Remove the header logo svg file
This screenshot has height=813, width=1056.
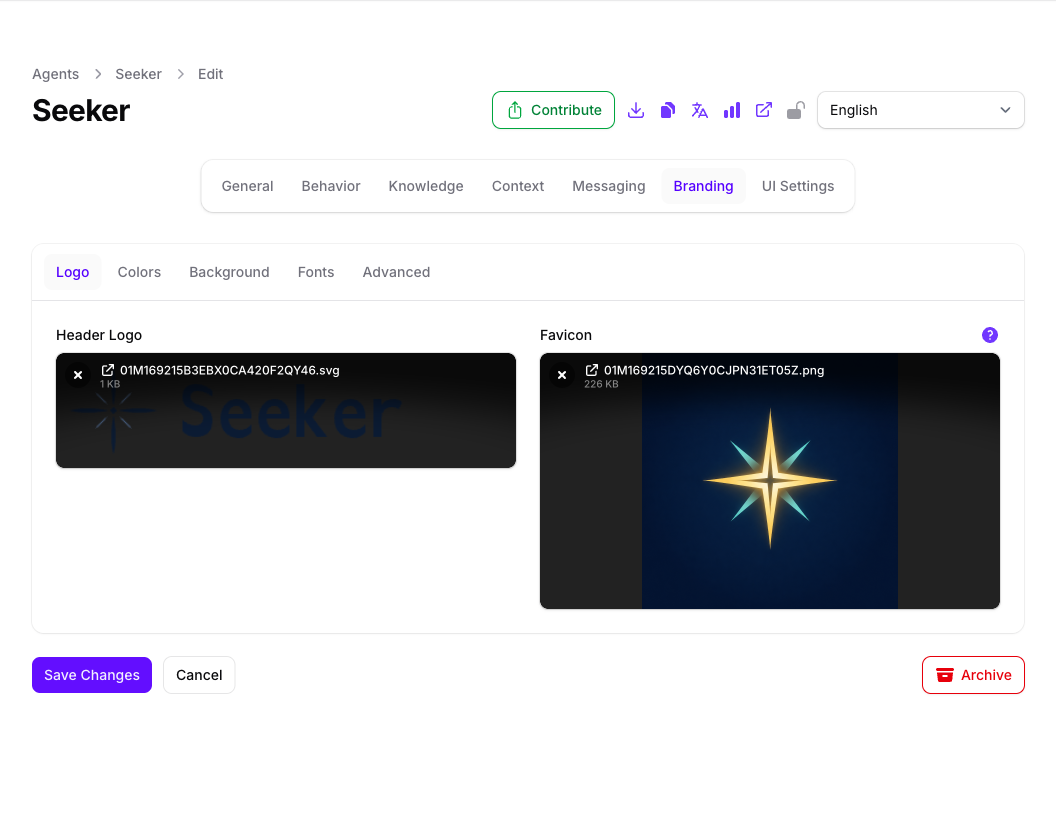click(78, 375)
